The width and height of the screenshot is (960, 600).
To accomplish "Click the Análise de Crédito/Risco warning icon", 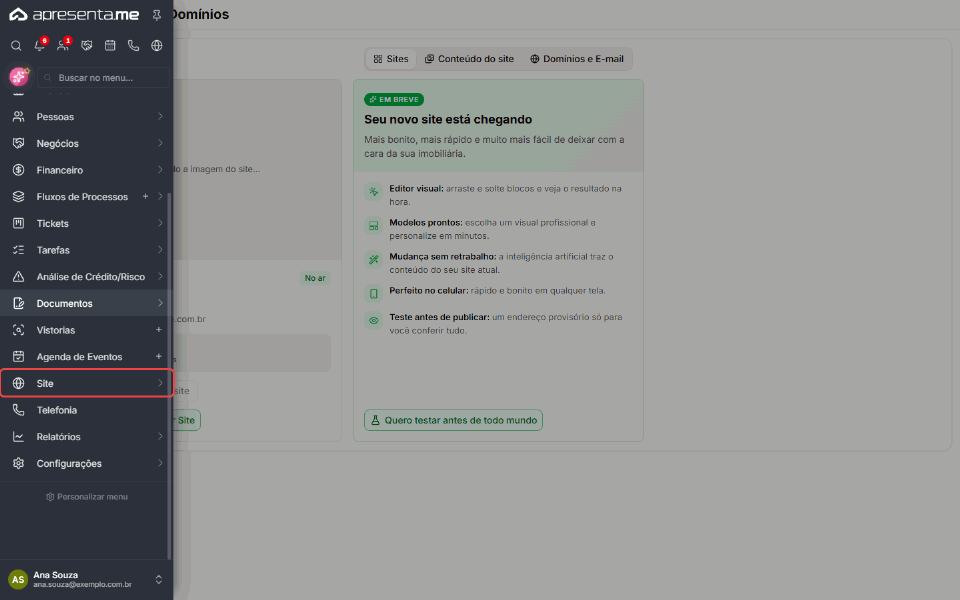I will pyautogui.click(x=18, y=277).
